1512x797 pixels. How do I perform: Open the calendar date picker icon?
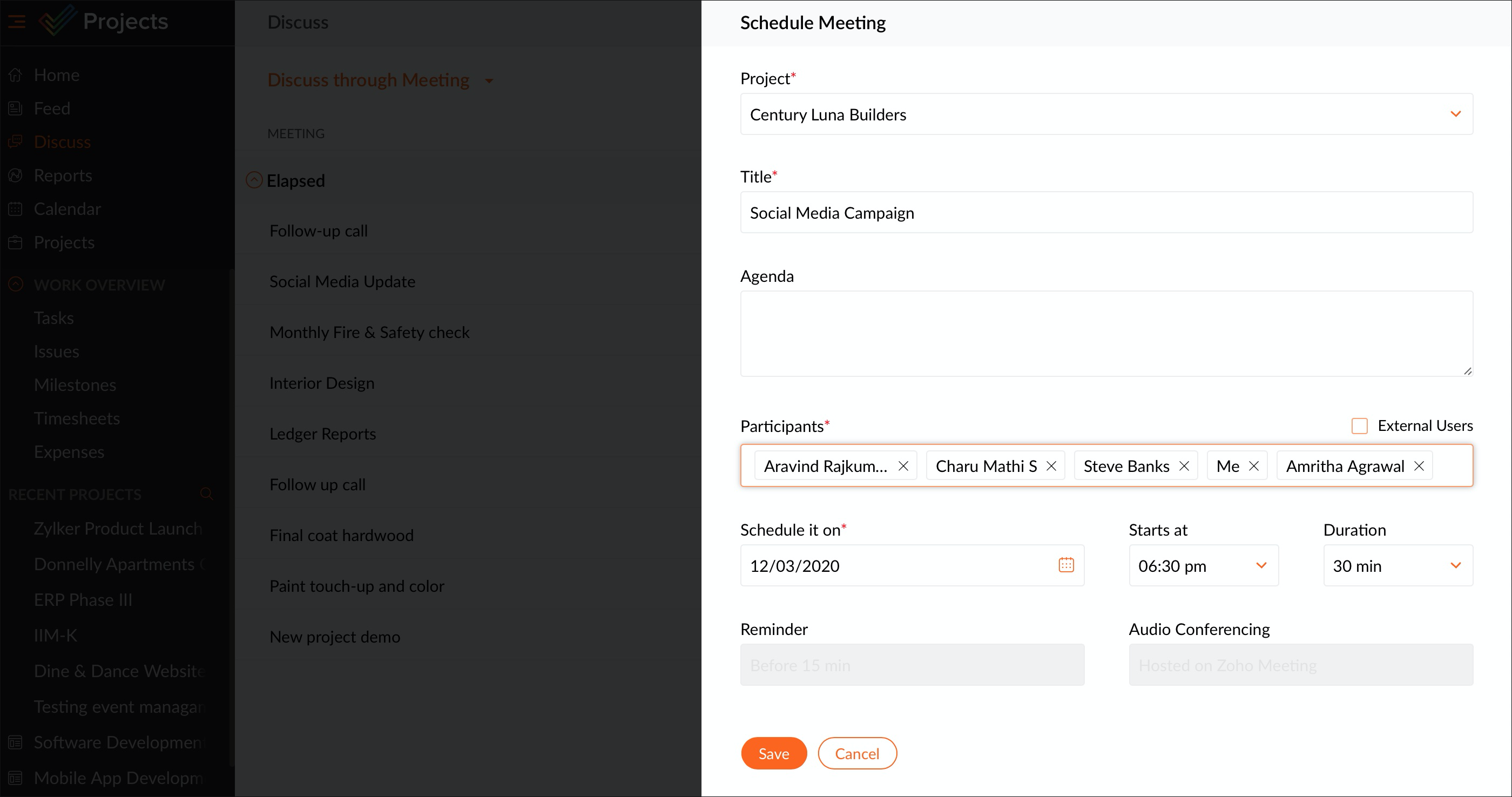[1066, 565]
